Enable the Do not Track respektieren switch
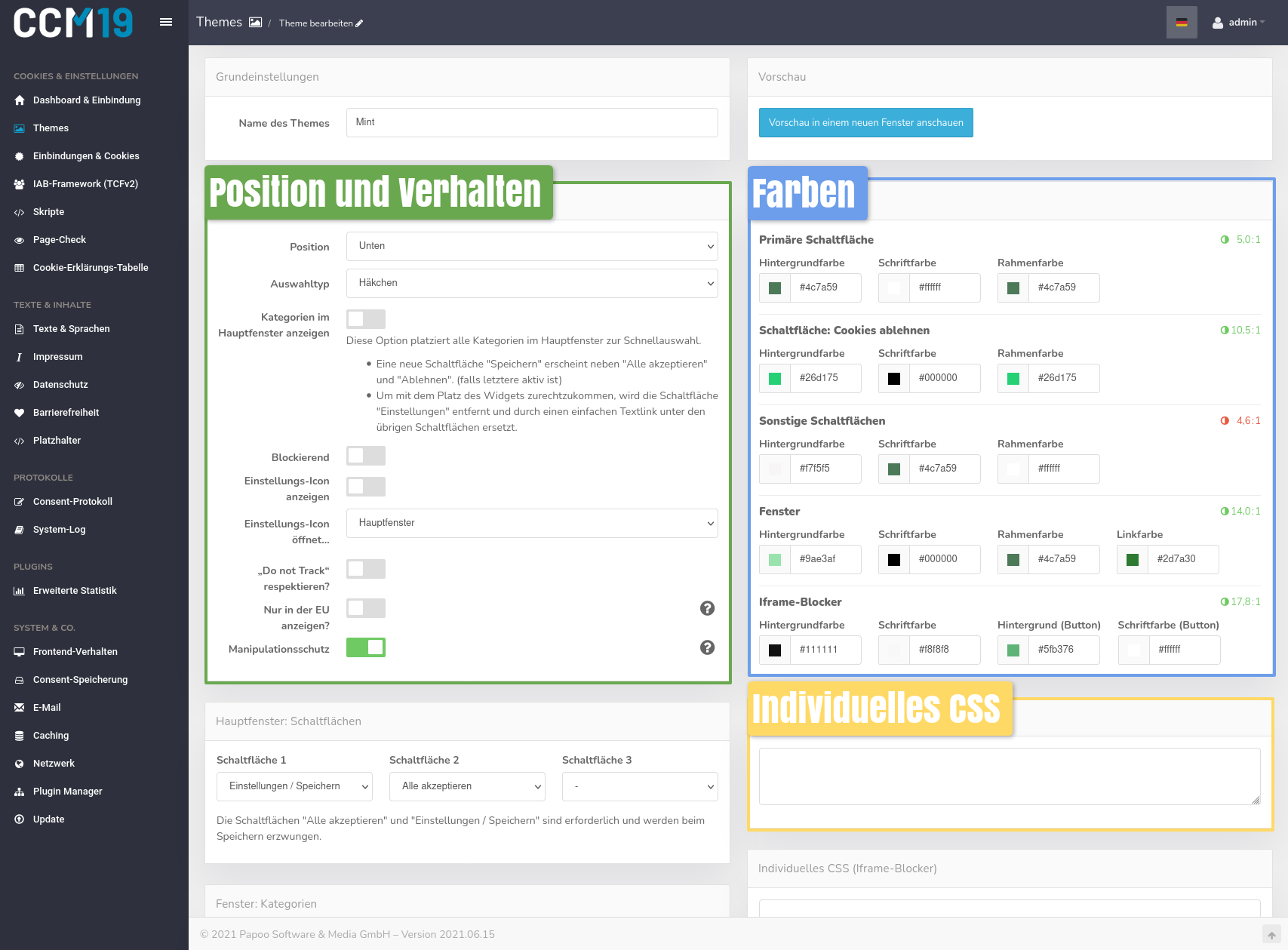Viewport: 1288px width, 950px height. tap(366, 569)
